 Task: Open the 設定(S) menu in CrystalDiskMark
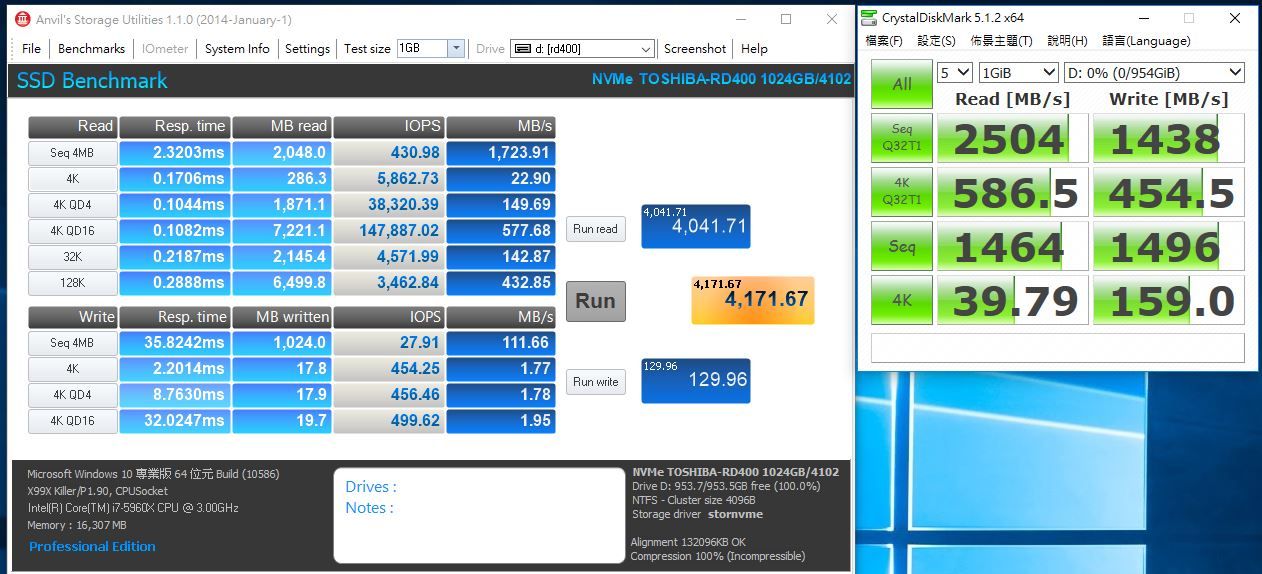click(x=936, y=41)
